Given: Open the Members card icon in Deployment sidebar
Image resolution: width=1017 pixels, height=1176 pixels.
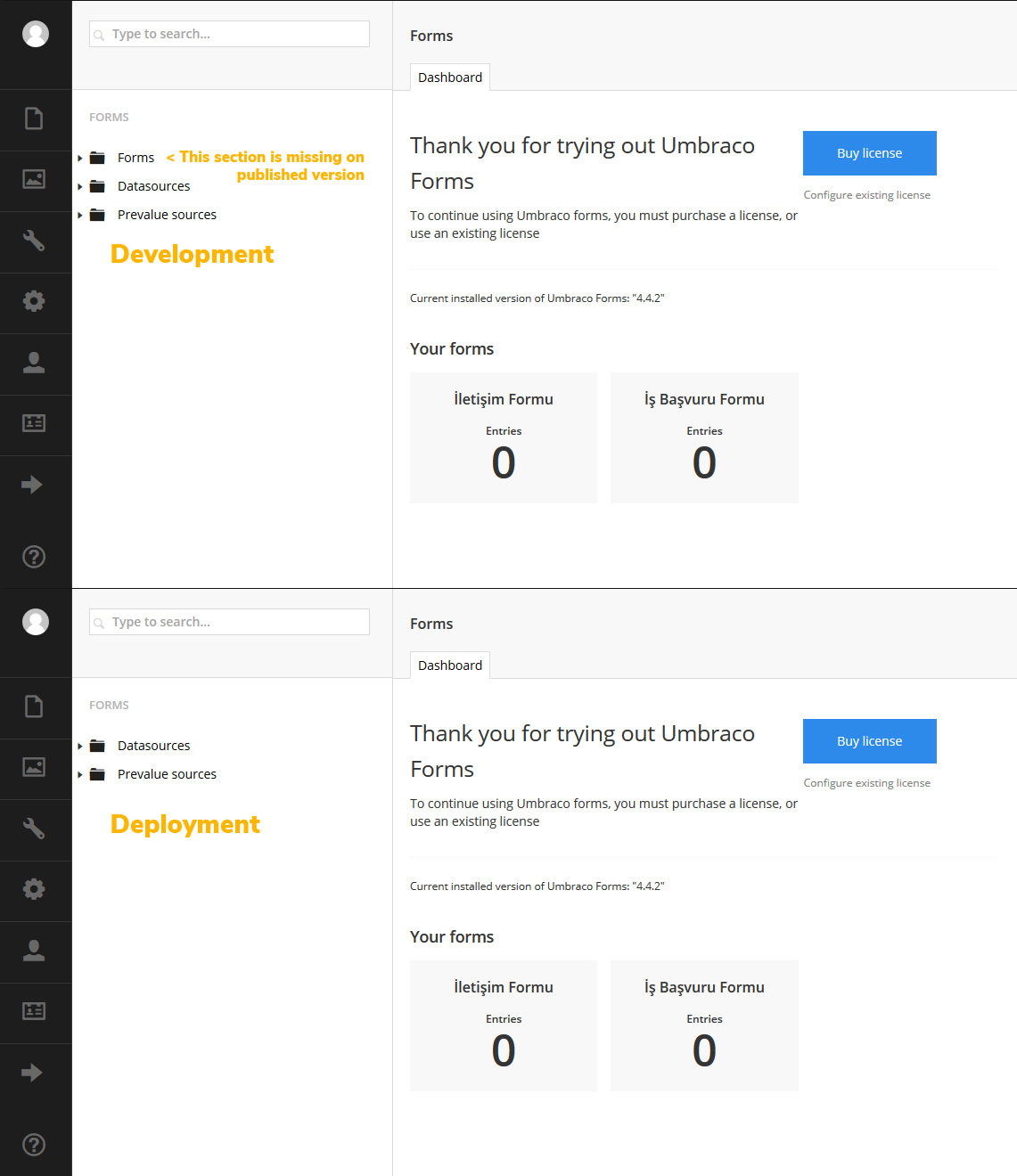Looking at the screenshot, I should (34, 1011).
